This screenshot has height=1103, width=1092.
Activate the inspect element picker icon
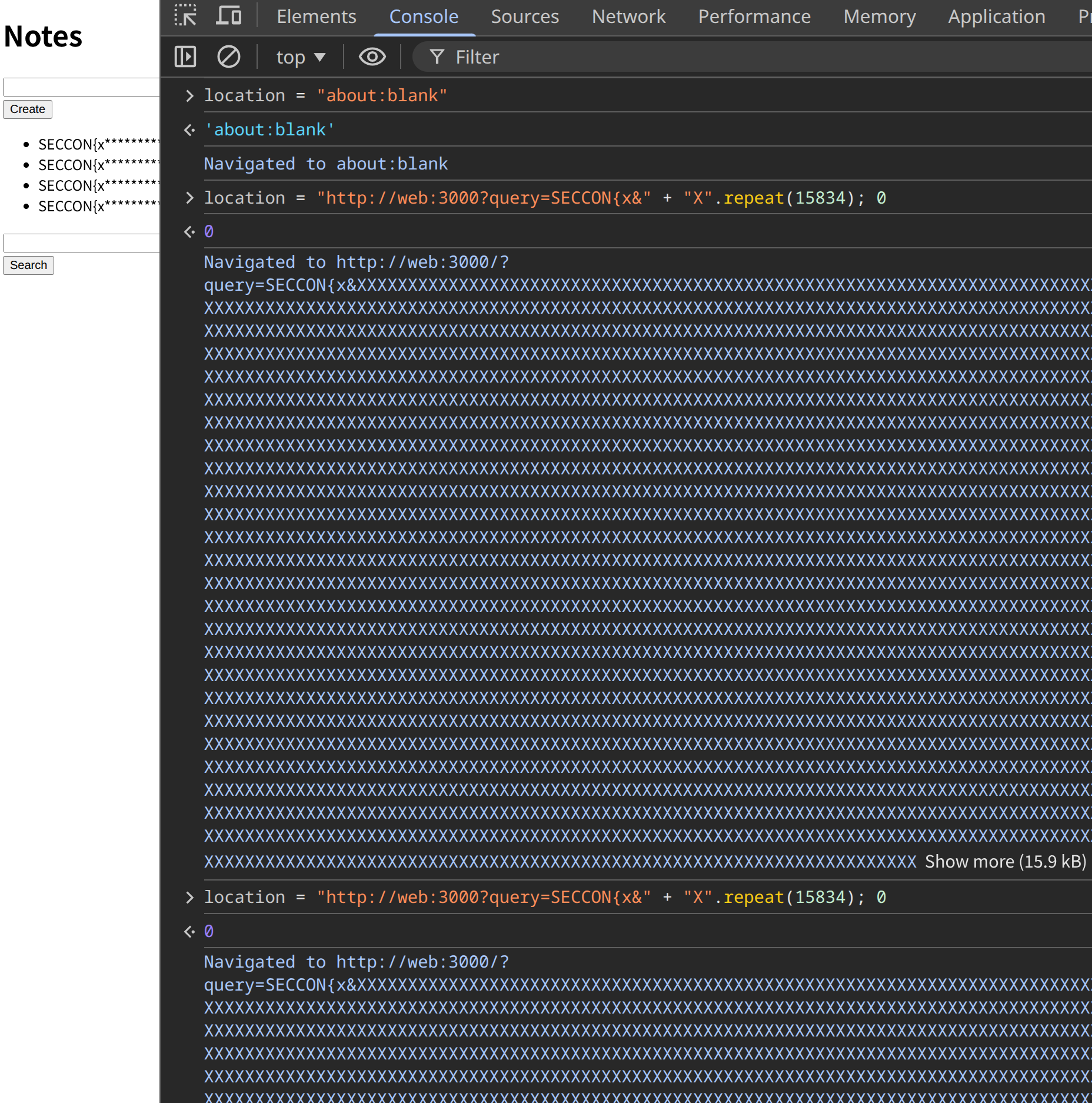[185, 16]
